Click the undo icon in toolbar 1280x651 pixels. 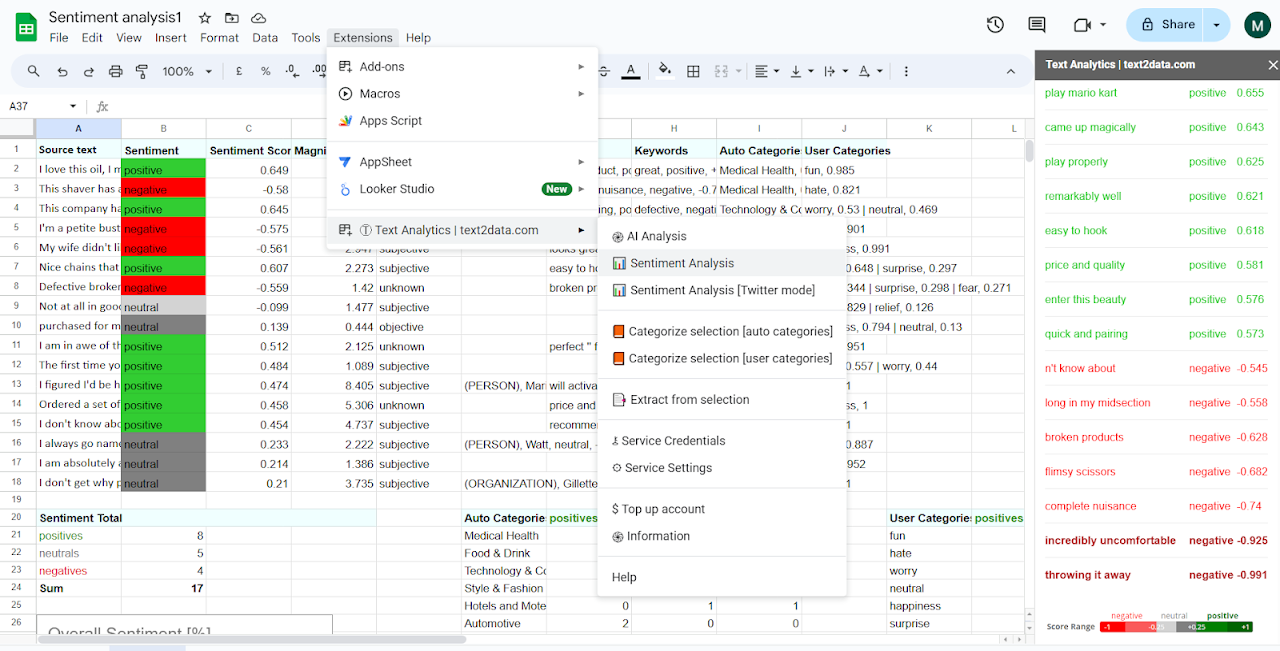coord(62,71)
